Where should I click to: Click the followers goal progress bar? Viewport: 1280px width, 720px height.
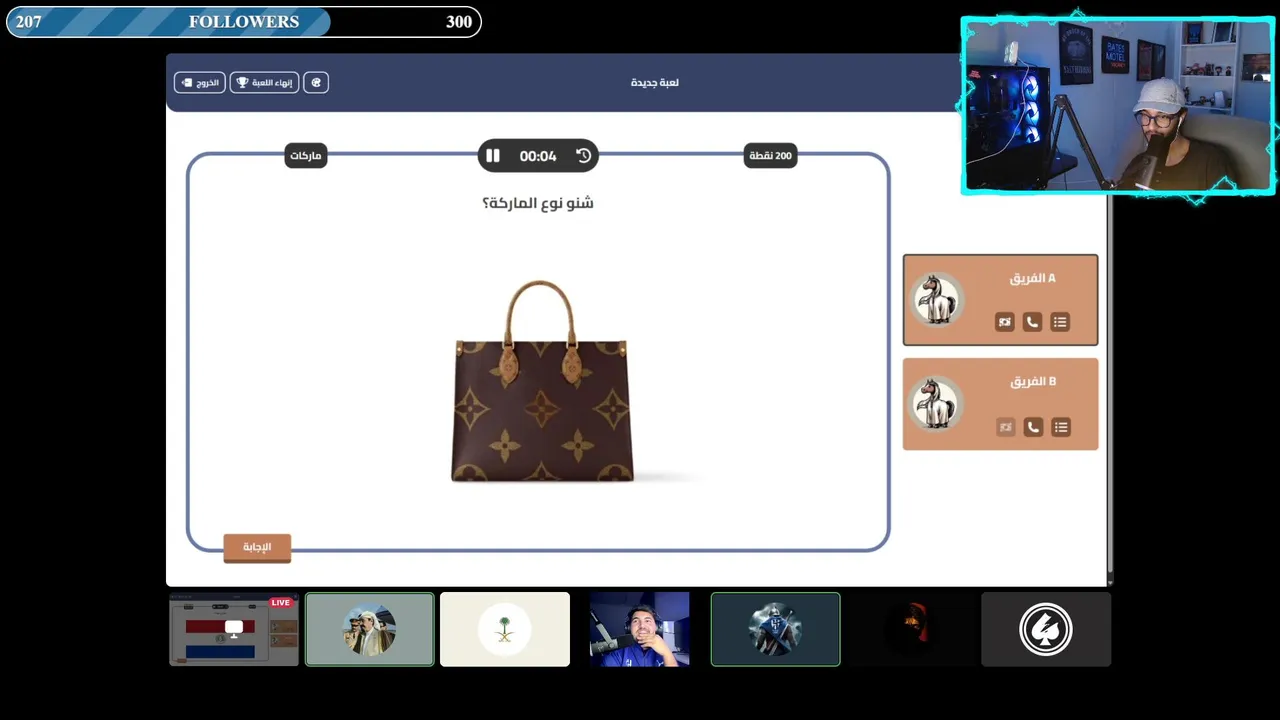pyautogui.click(x=243, y=22)
